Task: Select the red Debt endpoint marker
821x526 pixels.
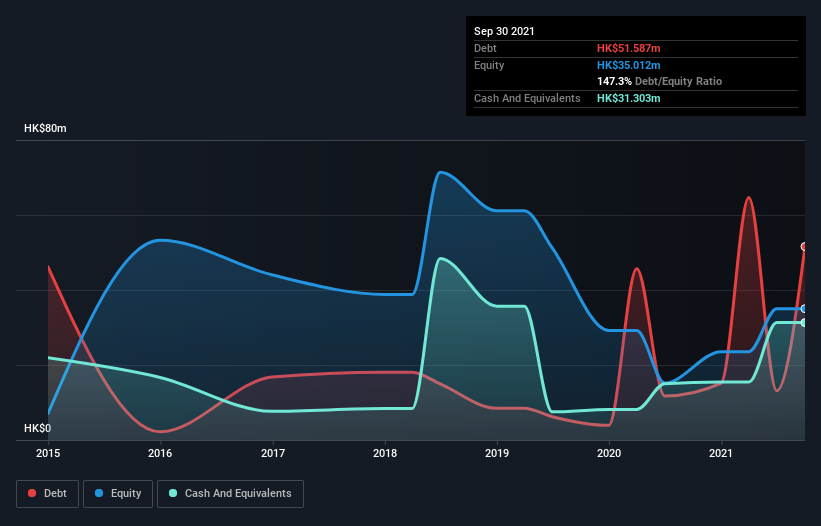Action: point(804,247)
